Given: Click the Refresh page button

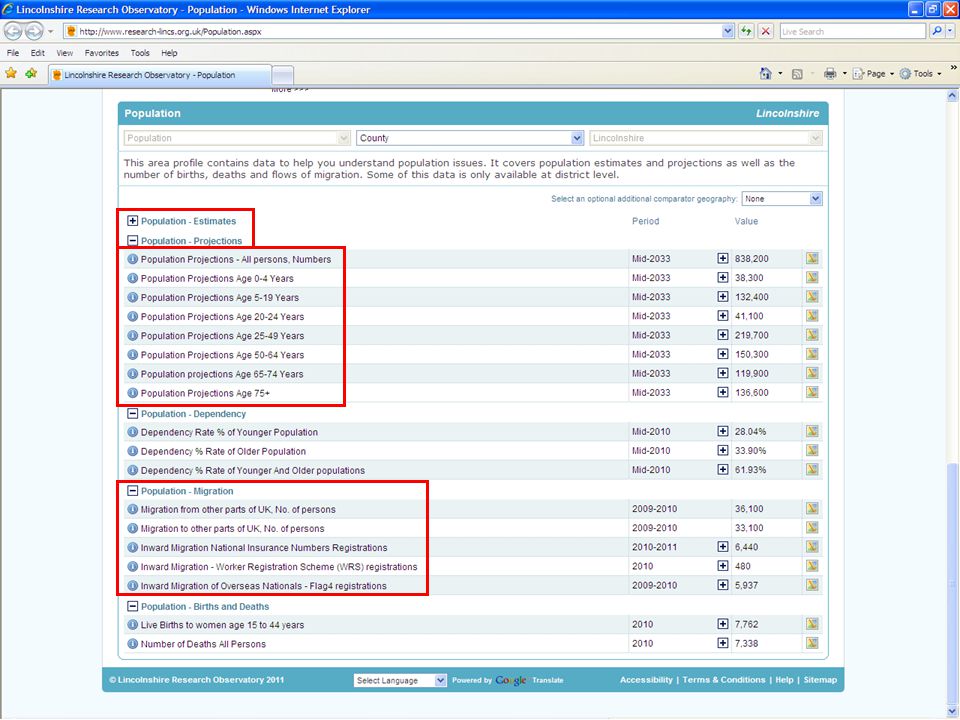Looking at the screenshot, I should (746, 31).
